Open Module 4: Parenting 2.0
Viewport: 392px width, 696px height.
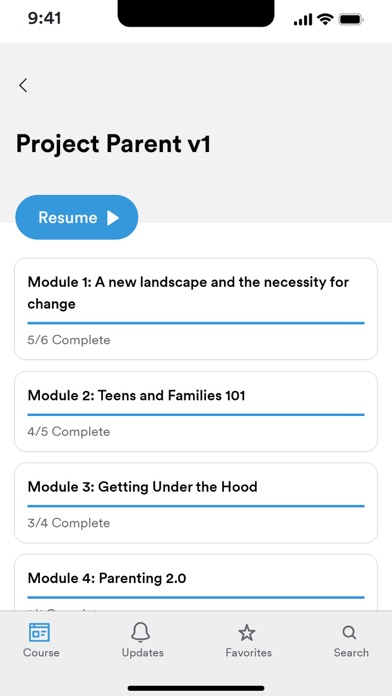coord(196,582)
